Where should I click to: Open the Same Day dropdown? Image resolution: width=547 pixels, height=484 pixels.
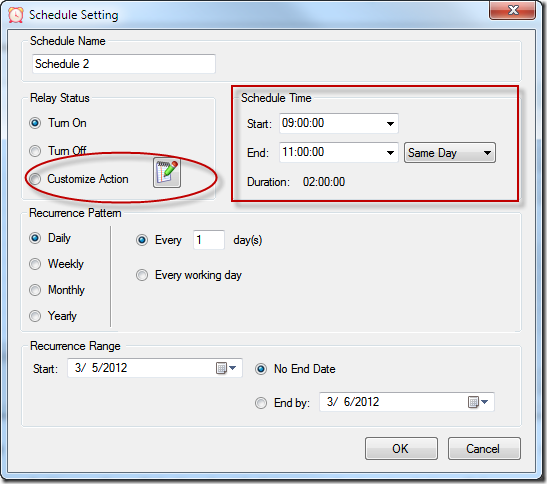coord(450,152)
